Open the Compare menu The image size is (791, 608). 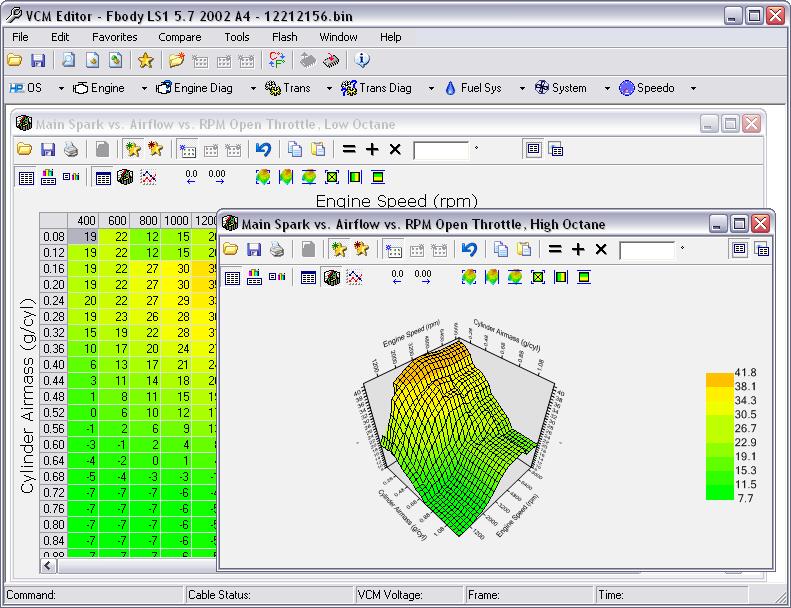click(x=179, y=37)
